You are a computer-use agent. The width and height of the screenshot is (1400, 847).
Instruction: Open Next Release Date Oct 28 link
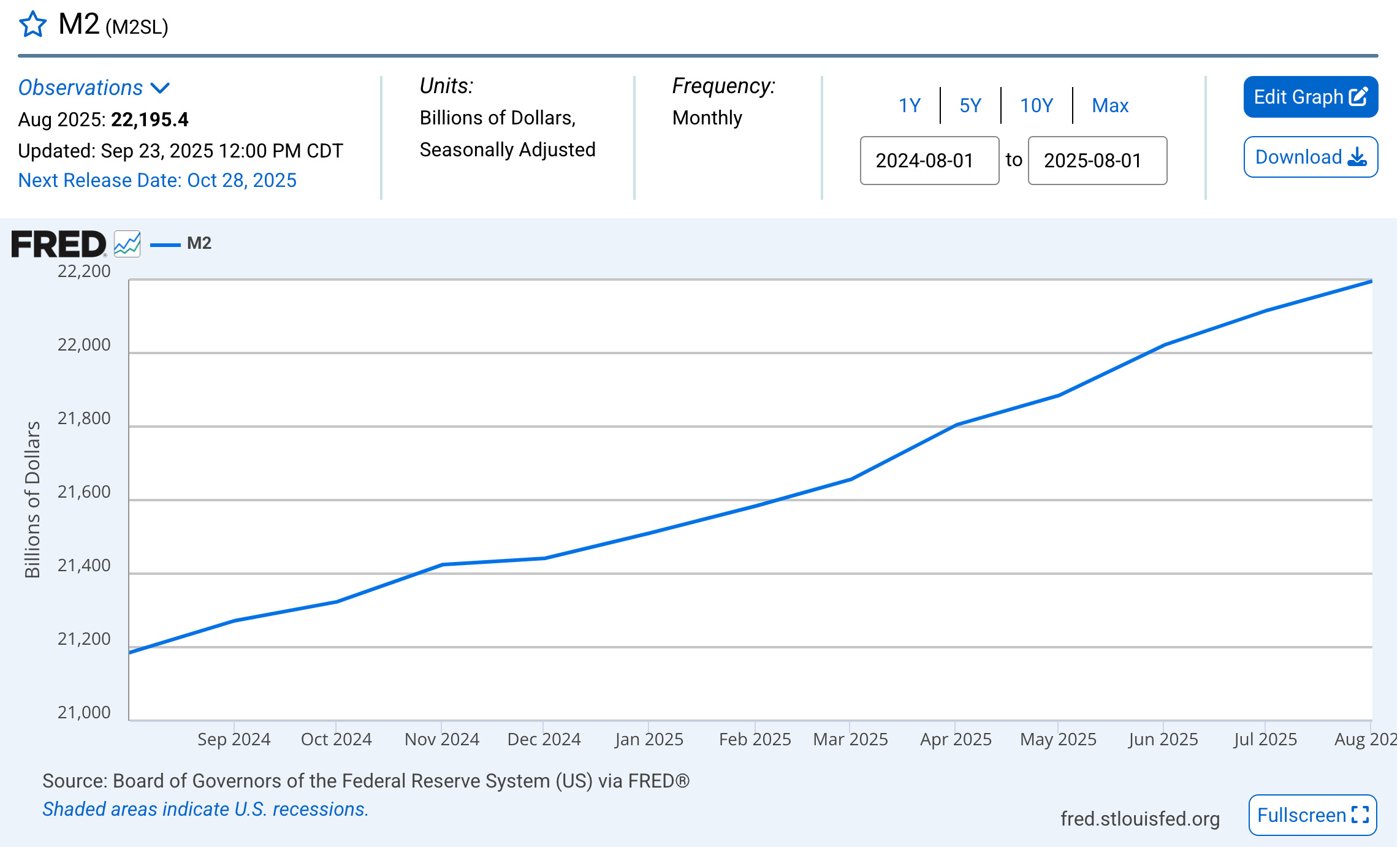pyautogui.click(x=157, y=180)
